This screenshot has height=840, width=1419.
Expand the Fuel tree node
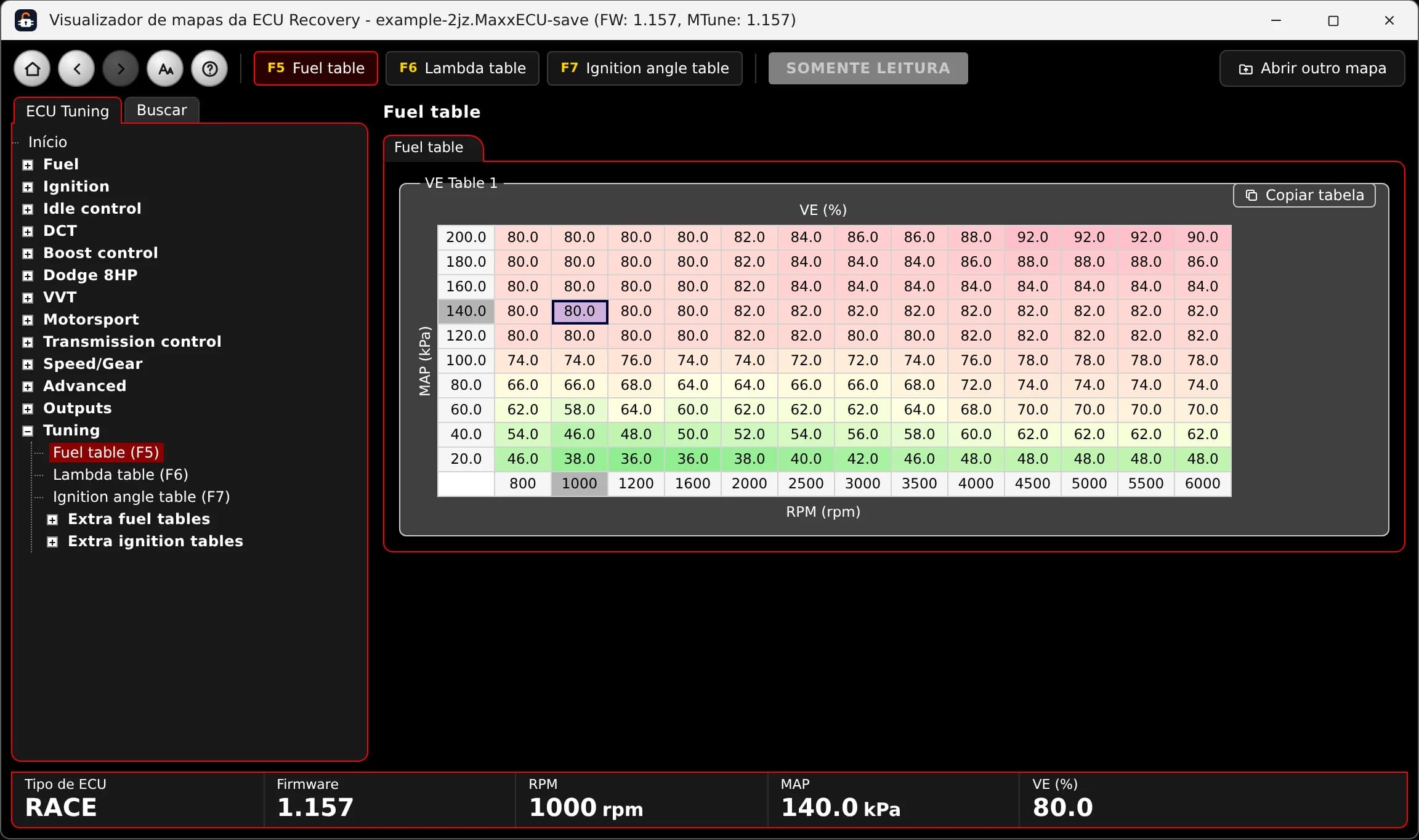(x=28, y=165)
